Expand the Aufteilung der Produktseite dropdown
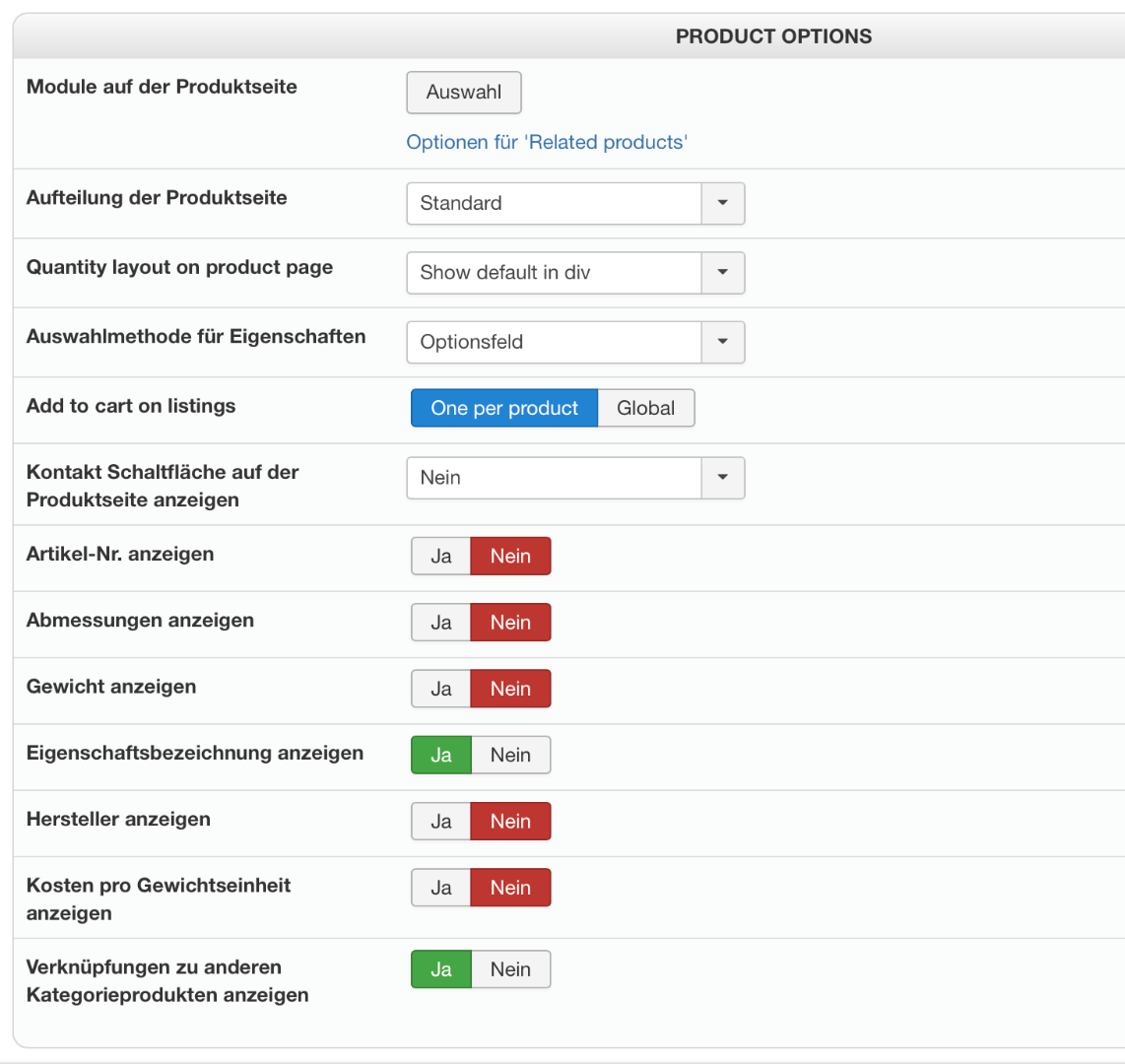This screenshot has height=1064, width=1125. 575,204
